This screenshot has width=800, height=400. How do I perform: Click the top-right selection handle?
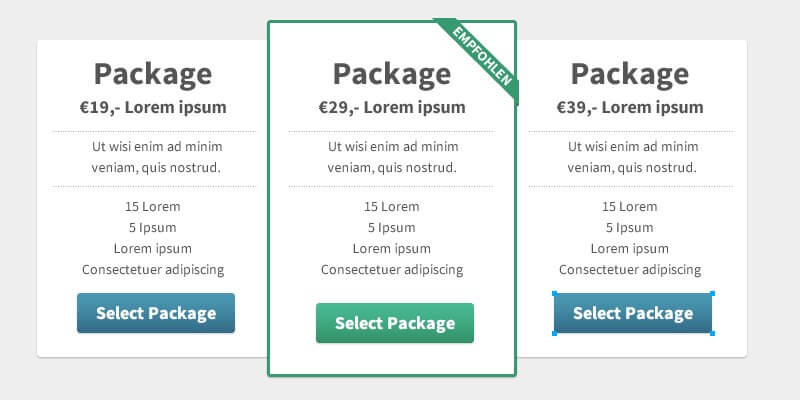[712, 293]
